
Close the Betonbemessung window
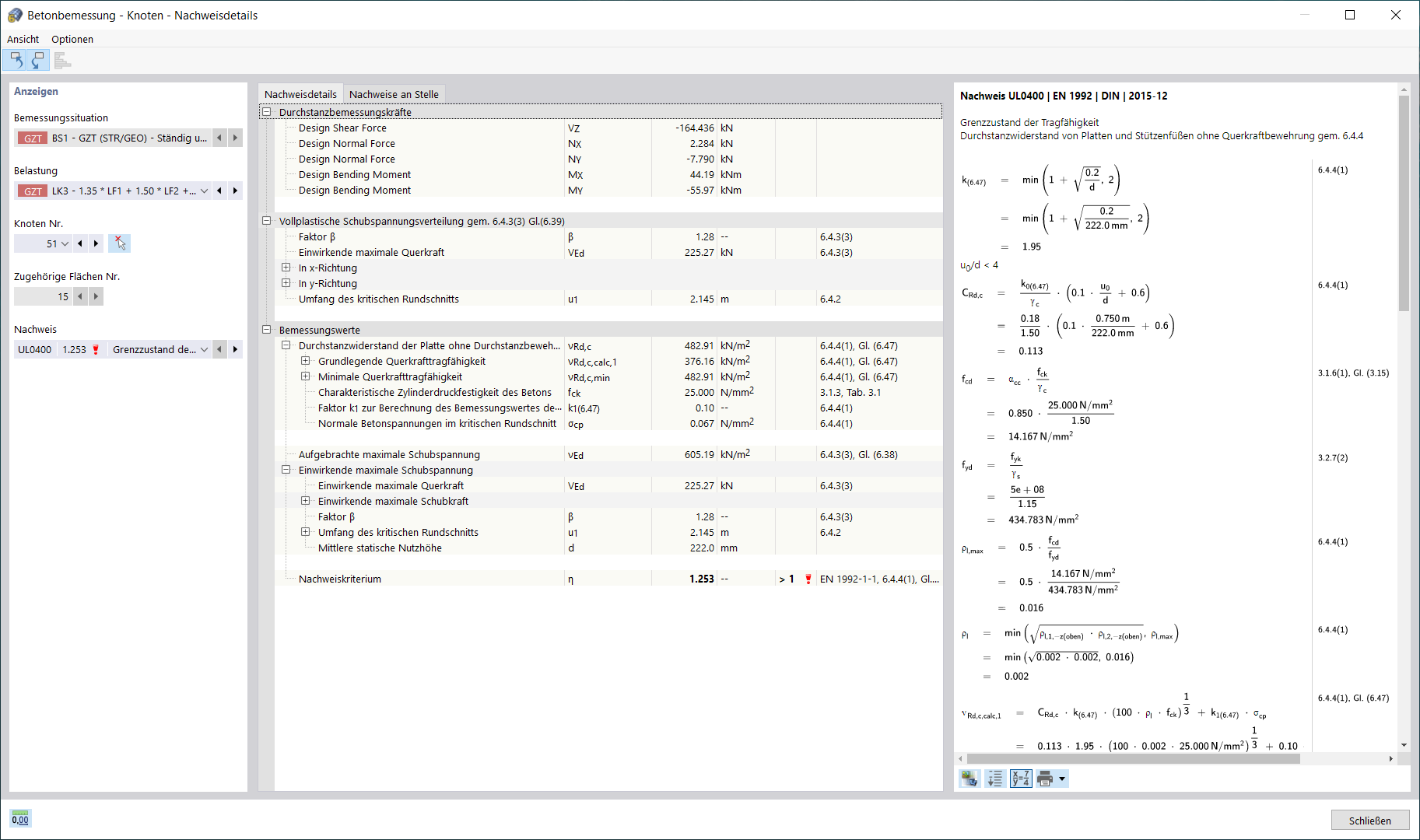point(1396,15)
